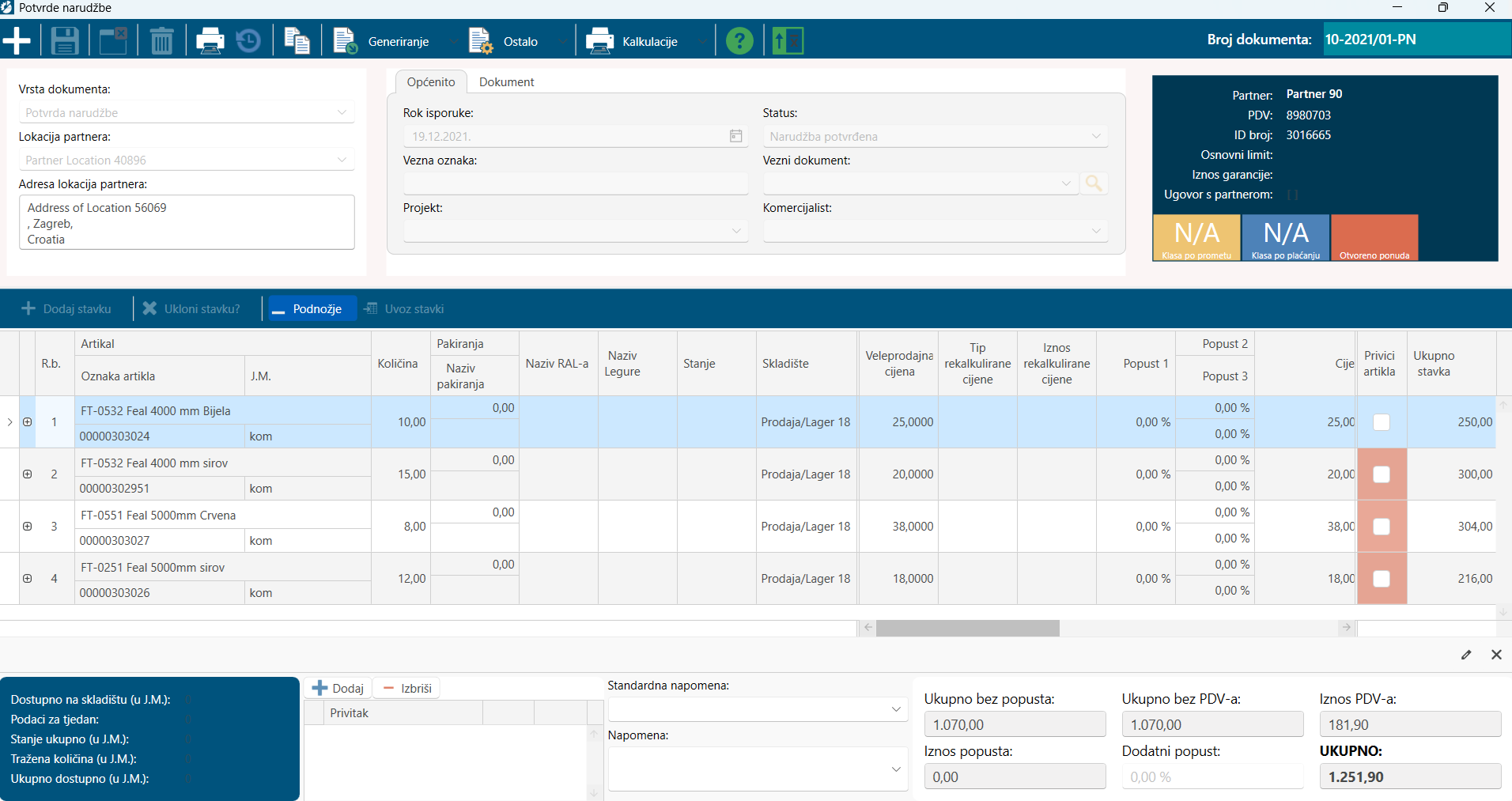Click the Uvoz stavki import icon
This screenshot has width=1512, height=801.
pos(370,308)
